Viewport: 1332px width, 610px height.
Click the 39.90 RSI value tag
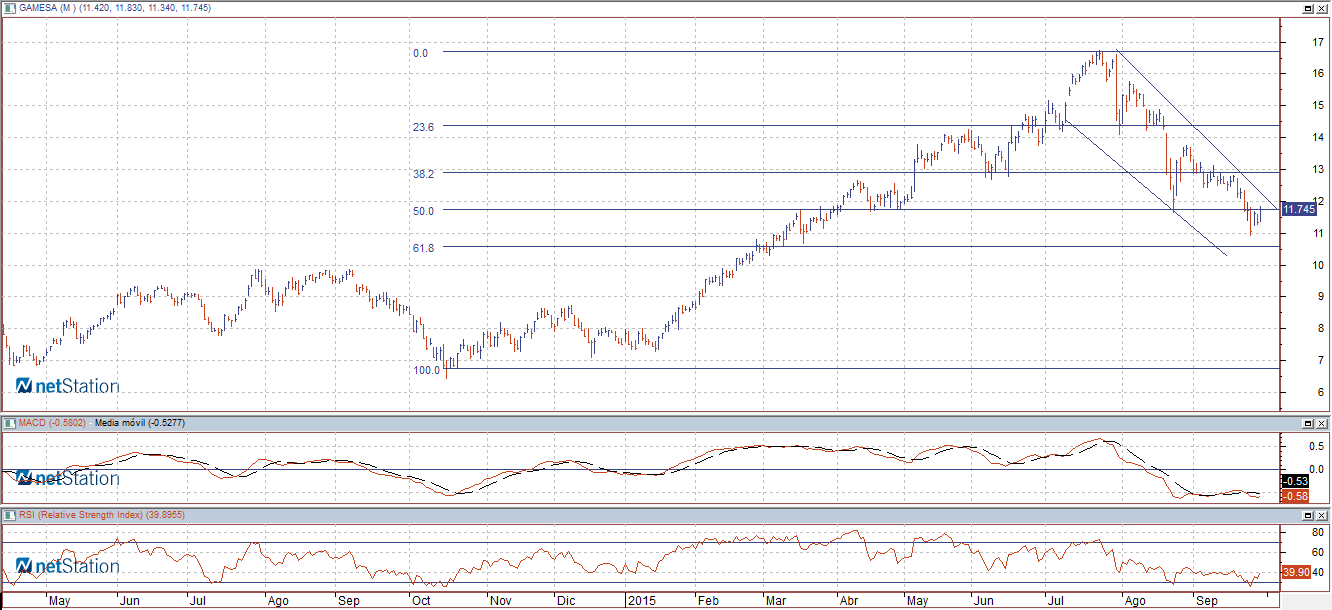[1295, 572]
